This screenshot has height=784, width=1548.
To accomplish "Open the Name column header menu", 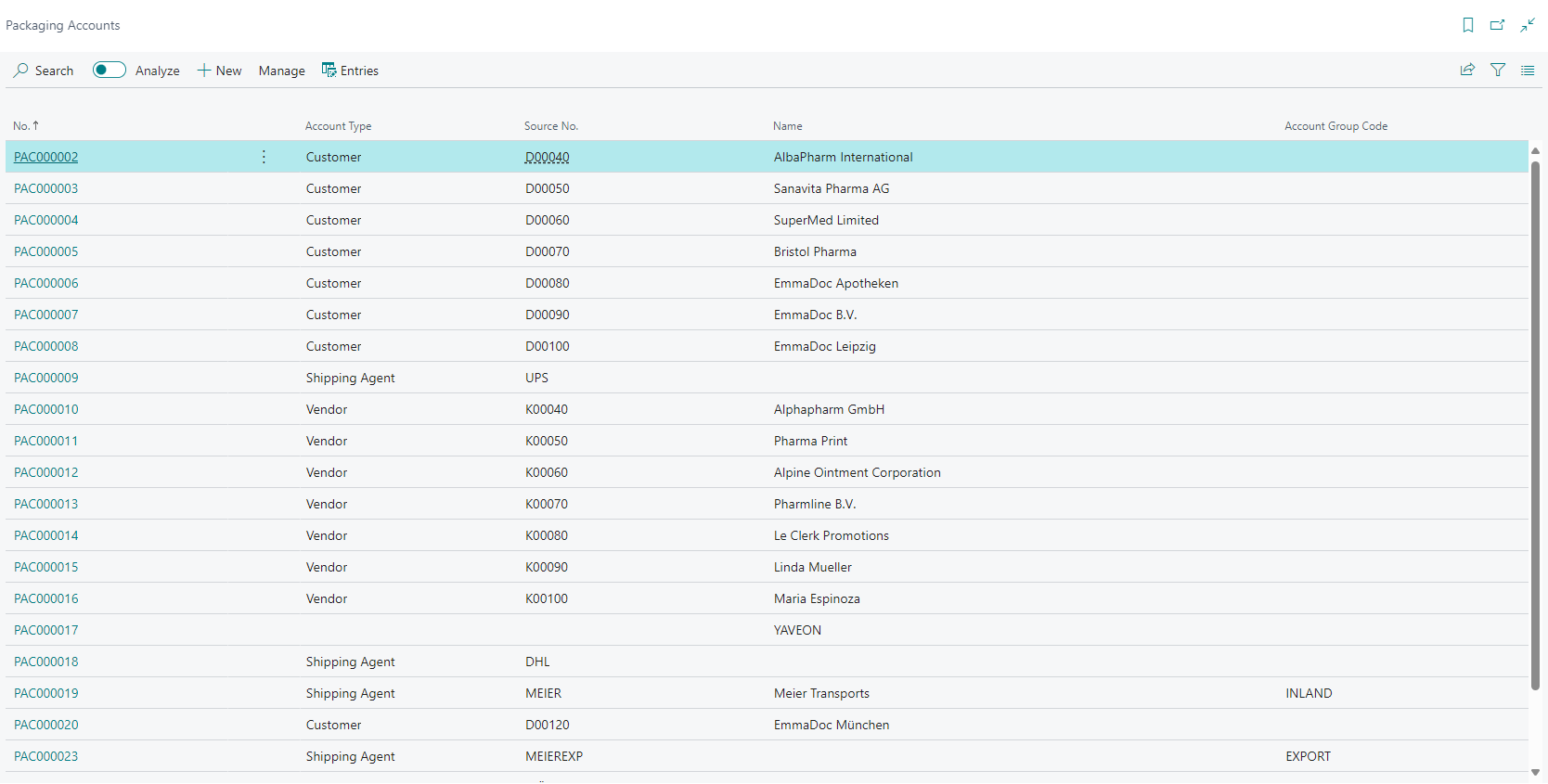I will coord(788,126).
